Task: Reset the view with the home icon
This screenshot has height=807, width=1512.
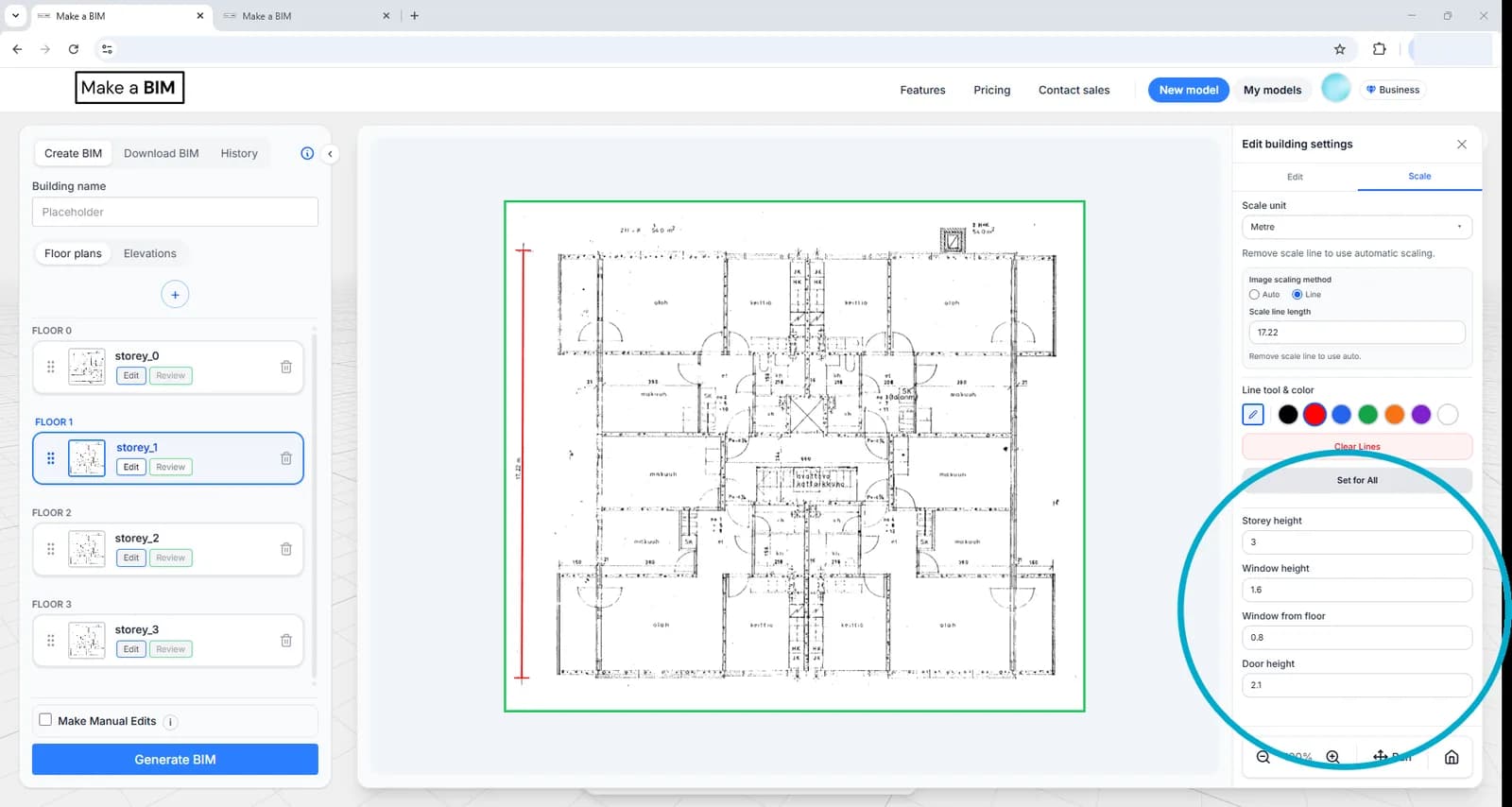Action: [1452, 757]
